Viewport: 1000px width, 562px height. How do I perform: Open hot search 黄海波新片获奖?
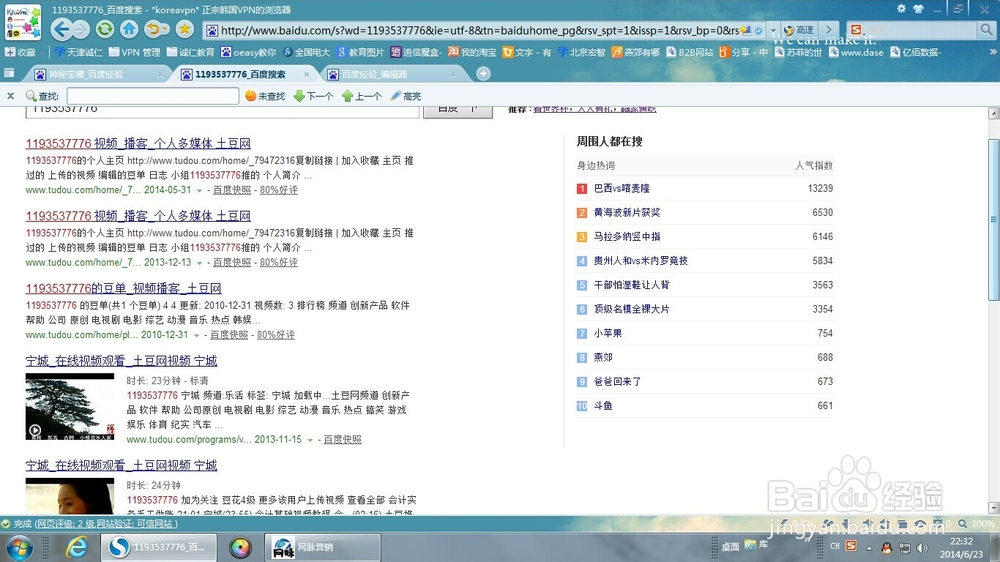click(x=627, y=212)
